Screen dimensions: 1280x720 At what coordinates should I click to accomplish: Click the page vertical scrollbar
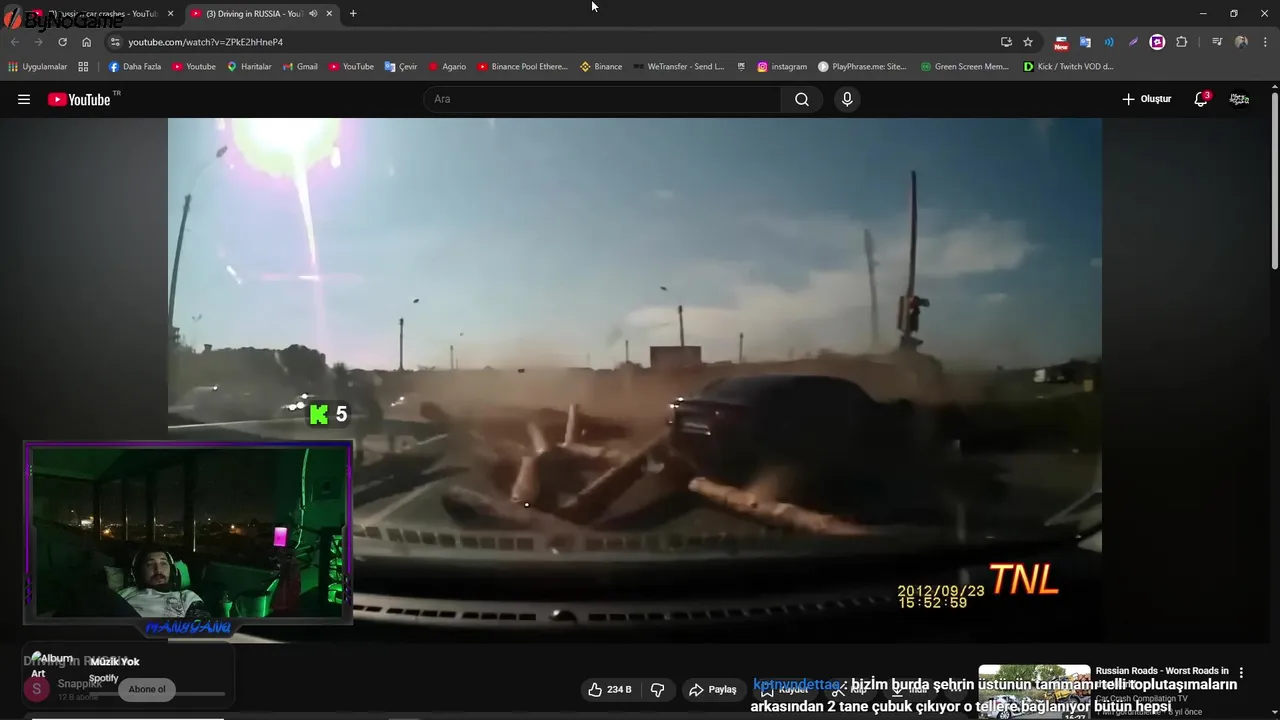point(1274,180)
